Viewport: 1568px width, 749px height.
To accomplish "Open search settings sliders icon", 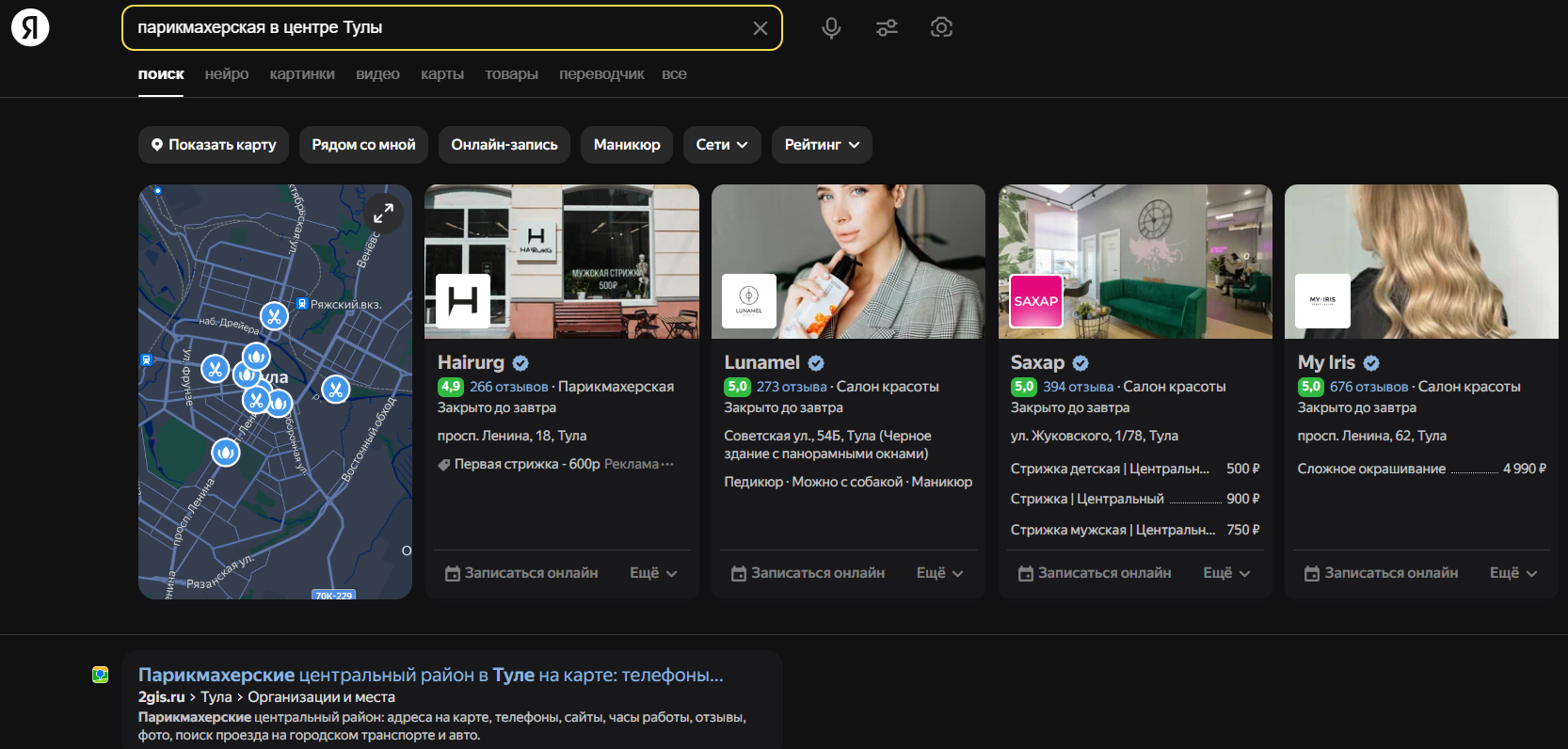I will [887, 28].
